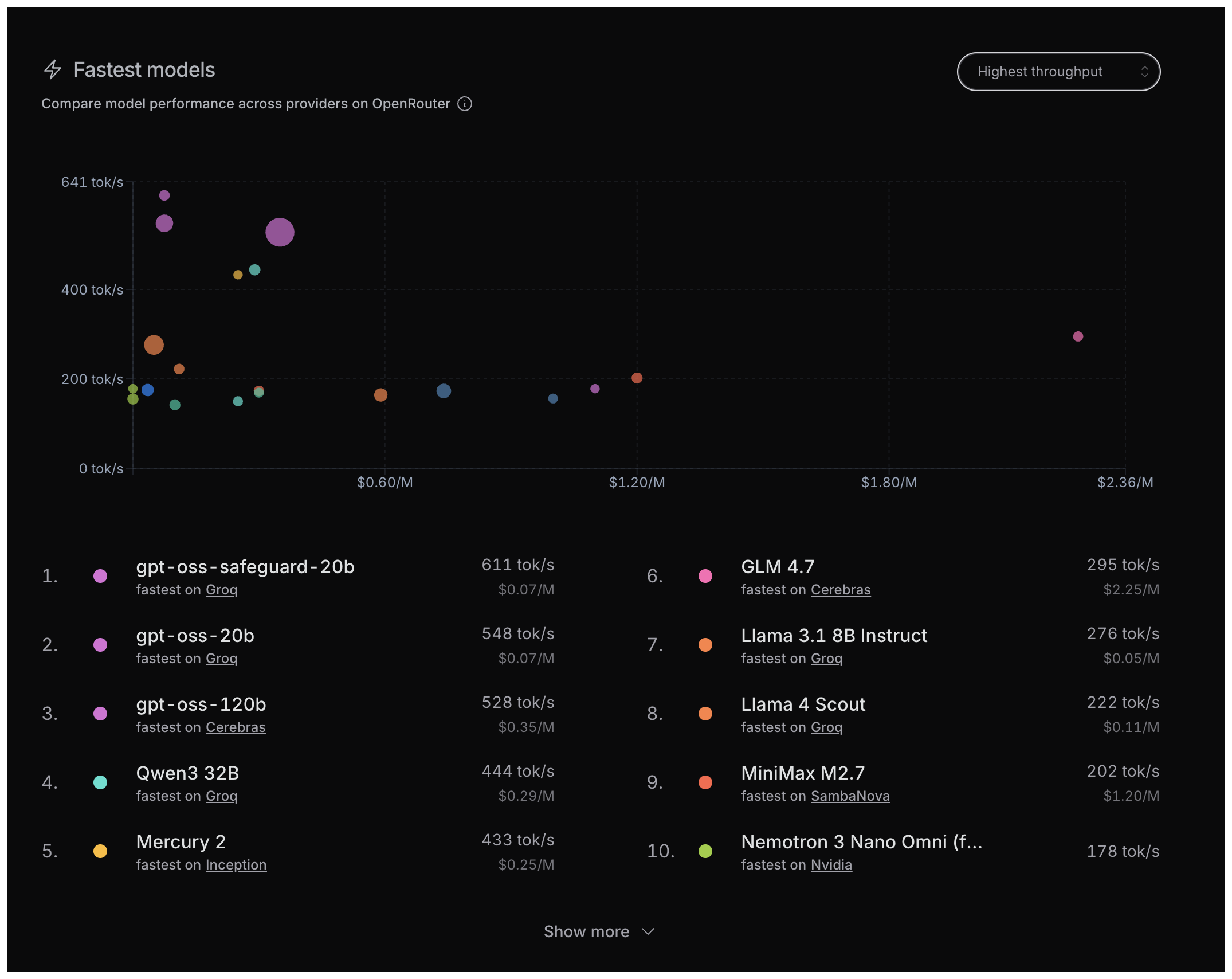Select the pink chart point near $2.25/M
1232x979 pixels.
tap(1078, 336)
